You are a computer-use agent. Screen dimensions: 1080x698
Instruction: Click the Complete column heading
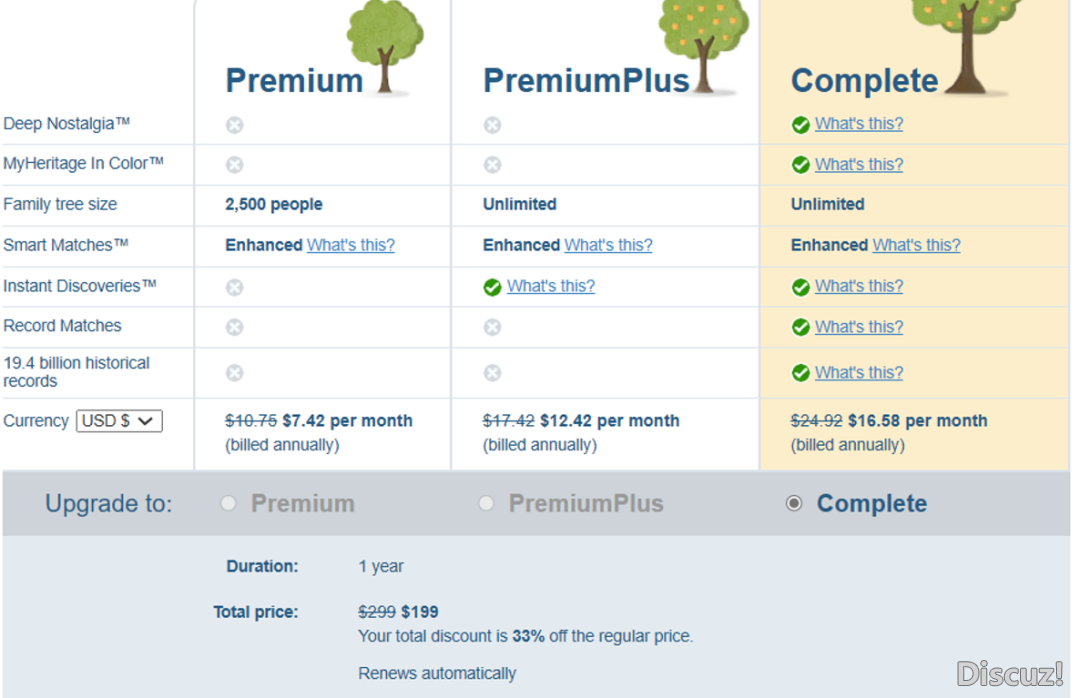coord(864,81)
